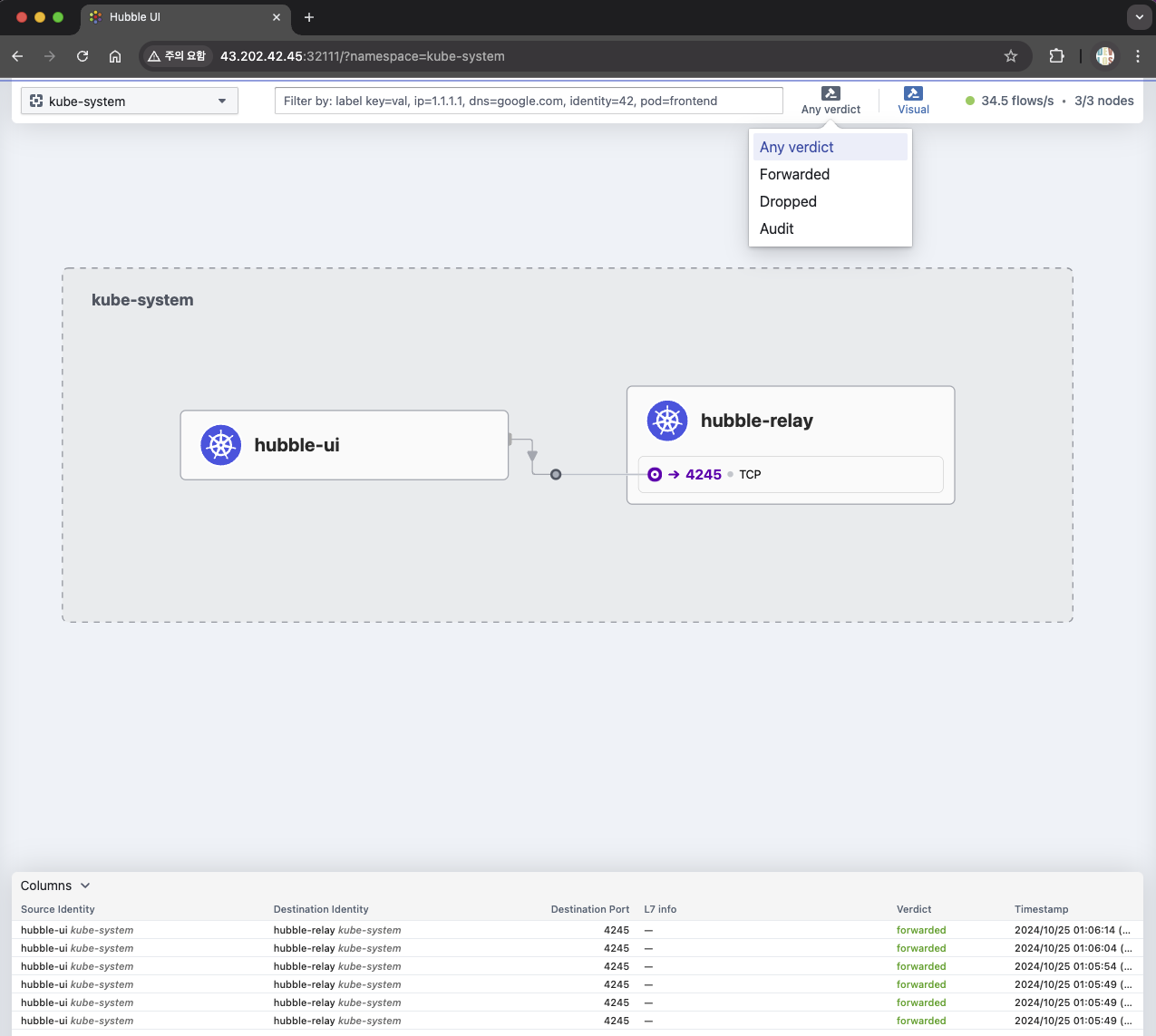Click the Destination Identity column header
Viewport: 1156px width, 1036px height.
321,909
